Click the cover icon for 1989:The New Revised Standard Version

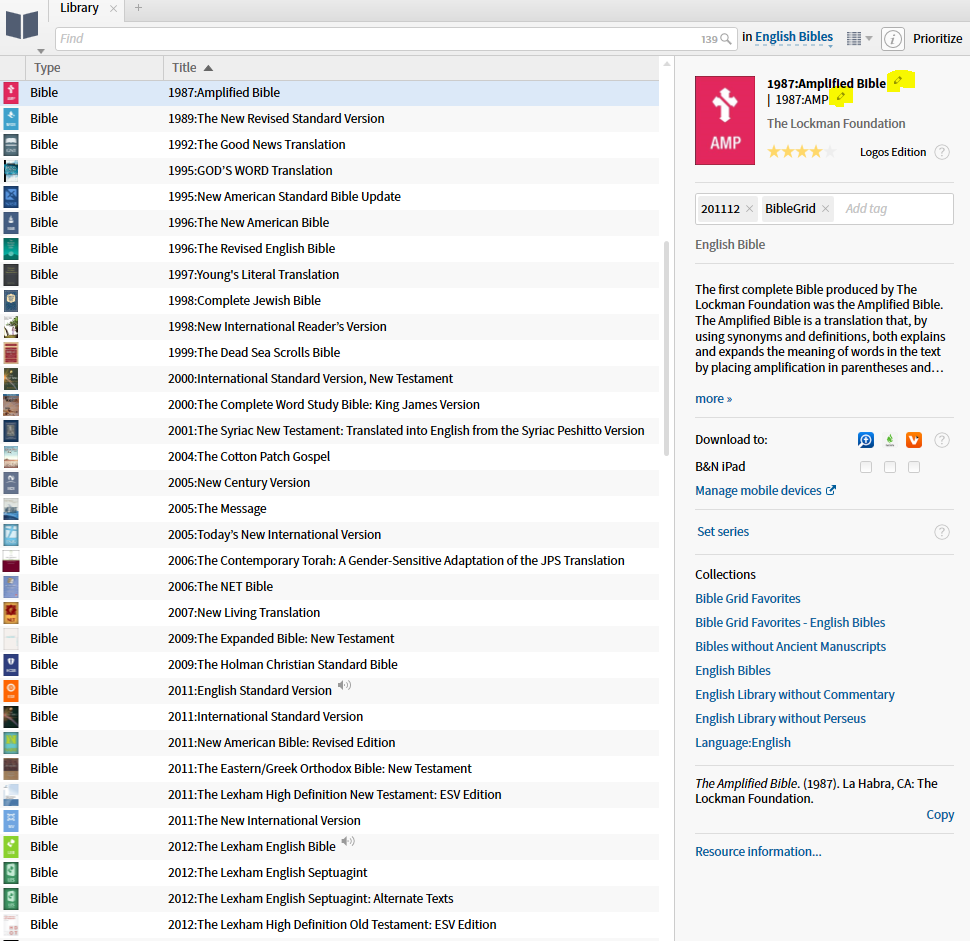11,119
